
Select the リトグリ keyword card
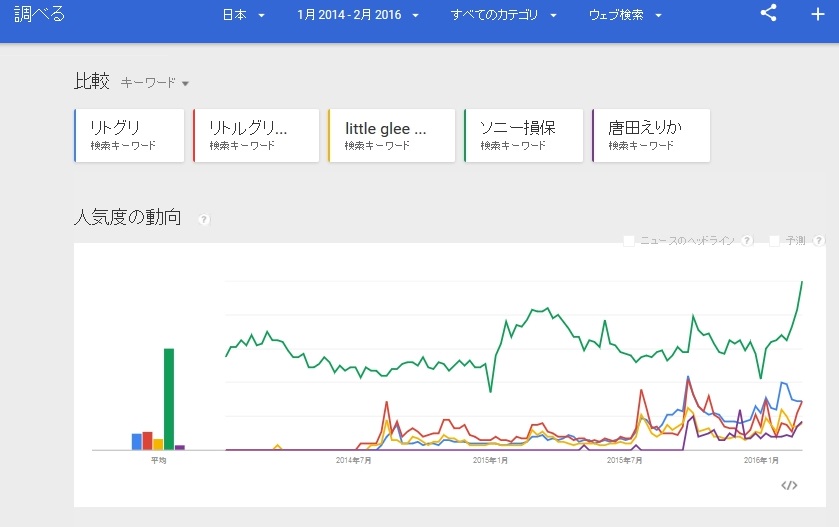130,135
